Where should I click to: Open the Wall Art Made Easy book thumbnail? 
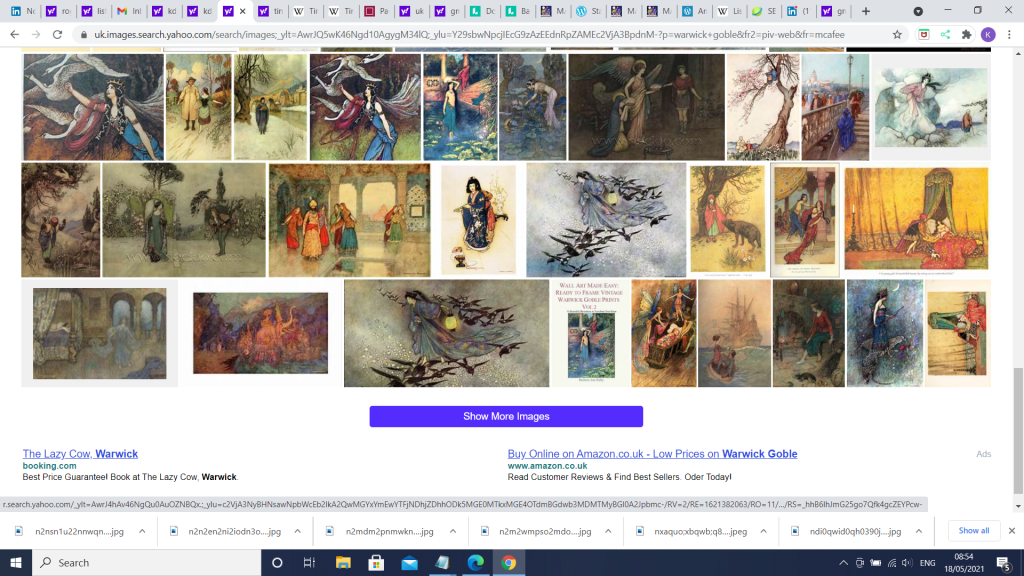(x=591, y=333)
